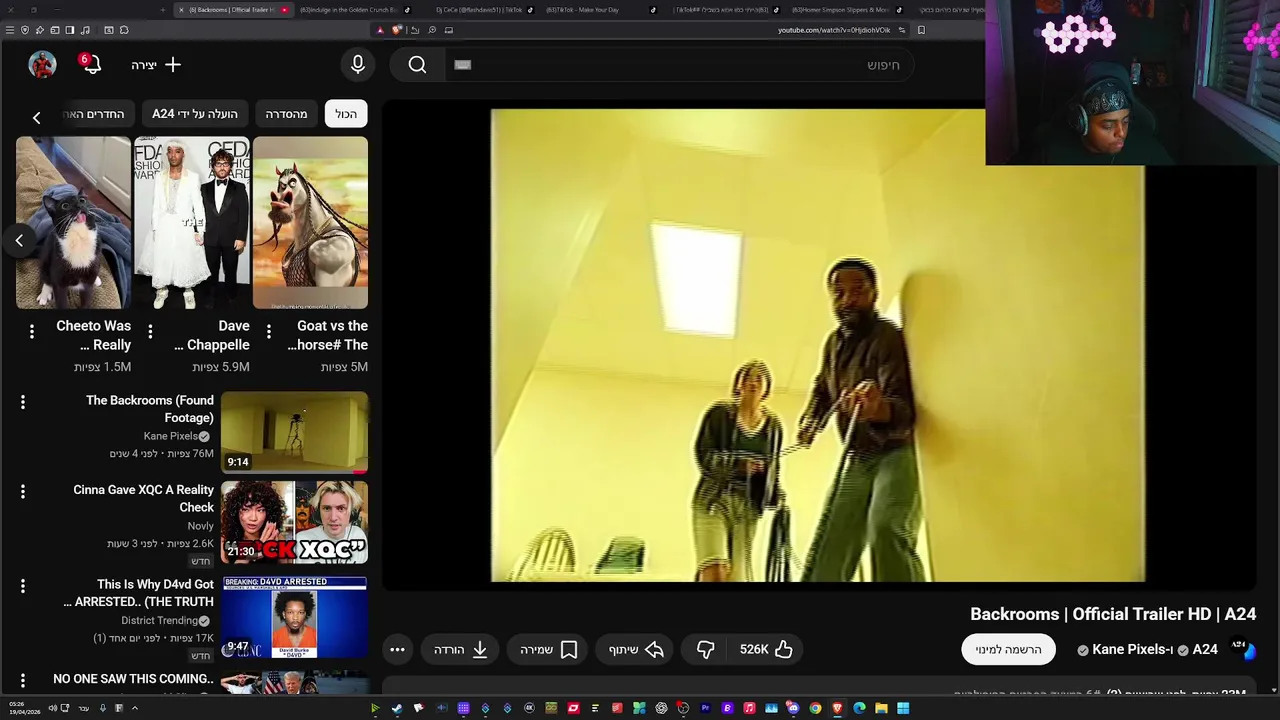
Task: Select the 'מהסדרה' filter chip
Action: click(286, 114)
